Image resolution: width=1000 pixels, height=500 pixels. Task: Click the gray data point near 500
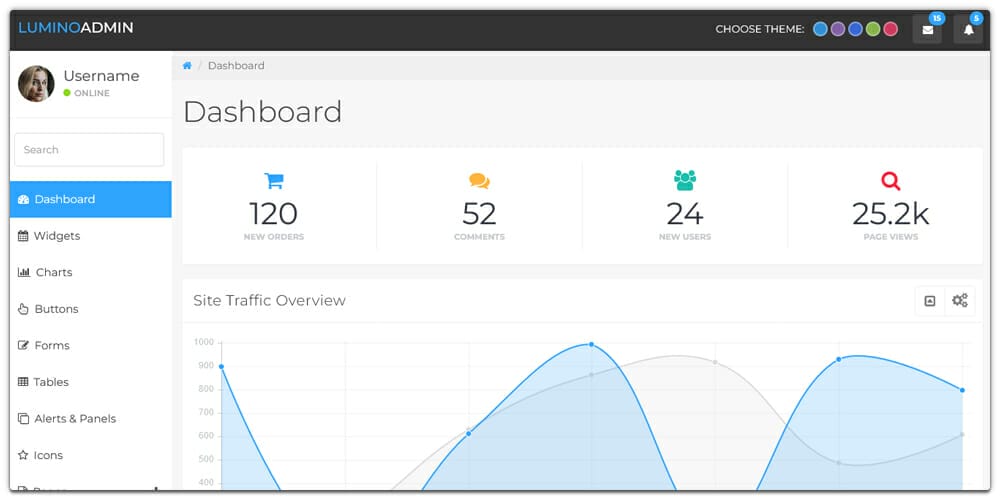[x=838, y=463]
